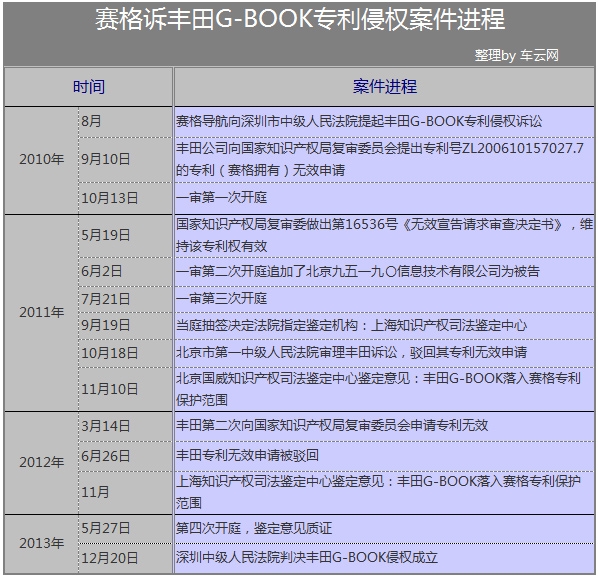Select the 11月 date cell in 2012年
598x579 pixels.
[x=125, y=493]
